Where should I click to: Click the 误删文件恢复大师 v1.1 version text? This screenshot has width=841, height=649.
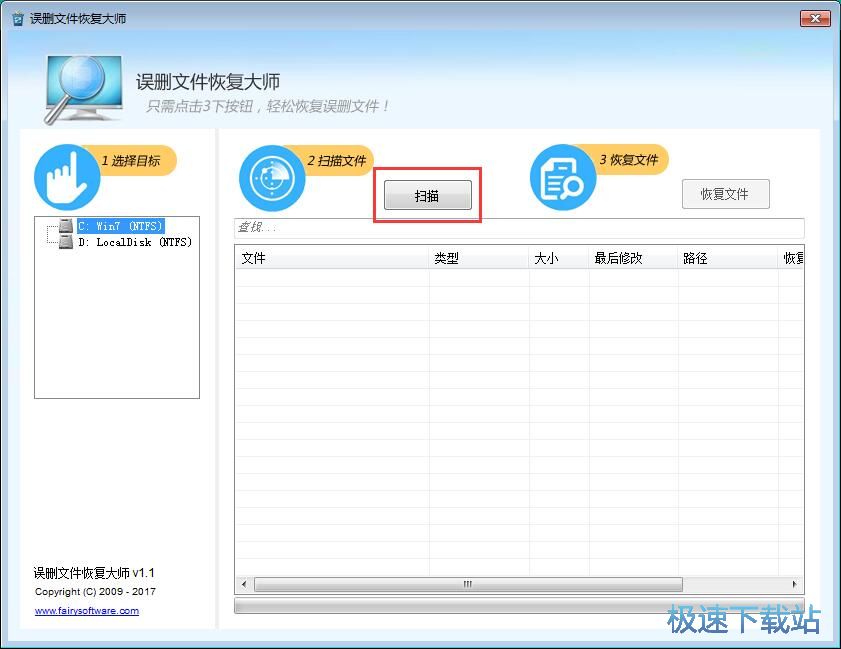[x=94, y=573]
